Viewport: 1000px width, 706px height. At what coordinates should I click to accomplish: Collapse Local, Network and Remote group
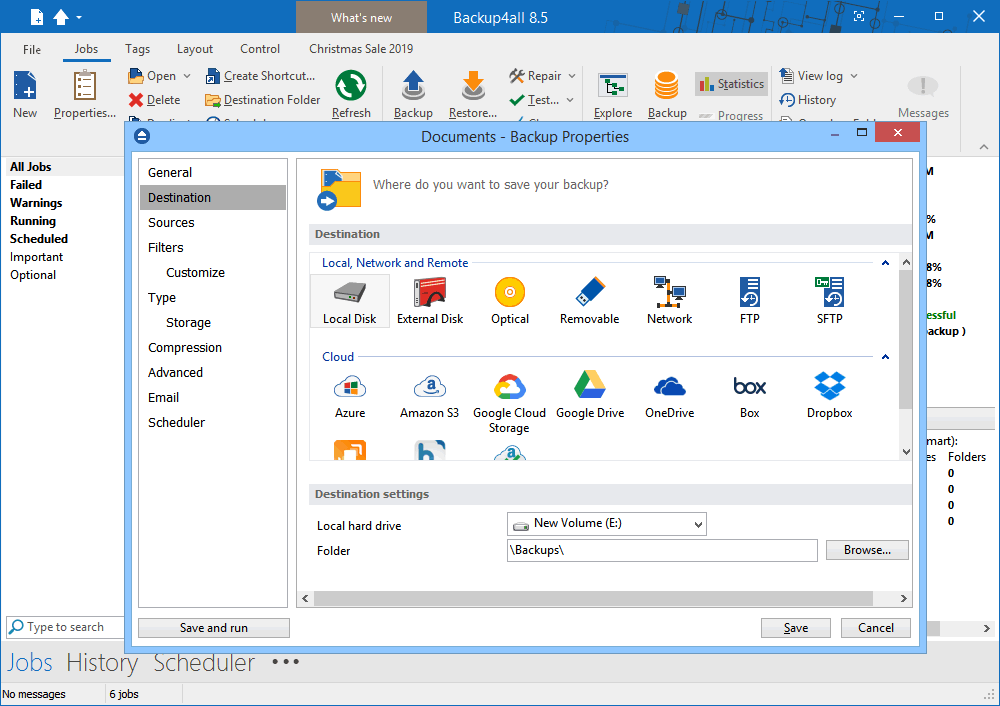pyautogui.click(x=885, y=263)
